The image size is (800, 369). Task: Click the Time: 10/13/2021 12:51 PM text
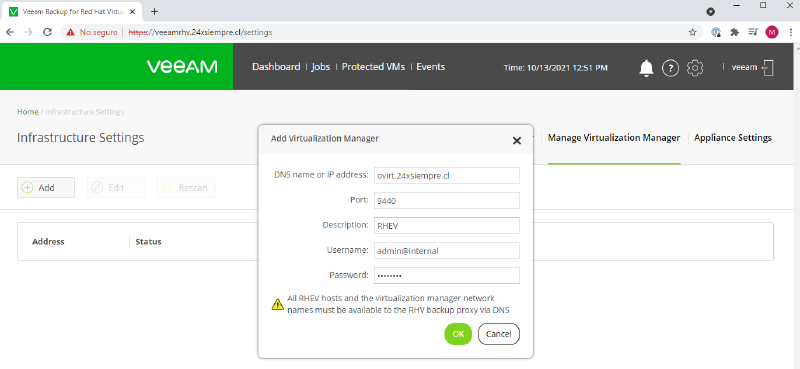click(x=556, y=67)
